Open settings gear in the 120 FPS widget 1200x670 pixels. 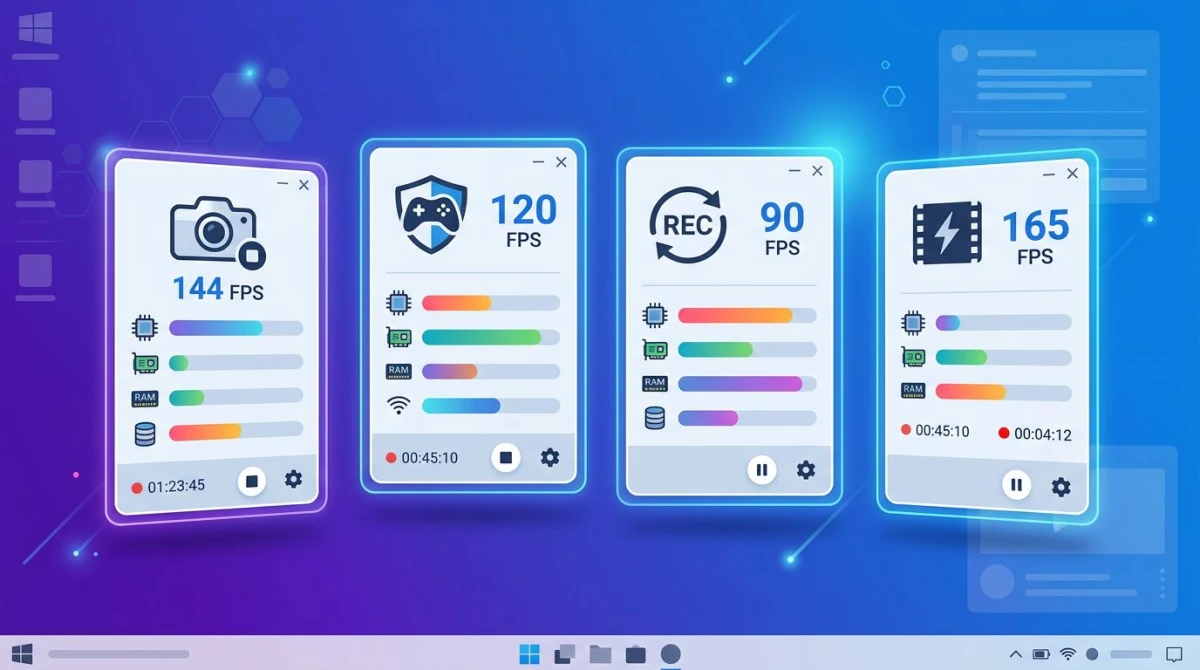(550, 457)
